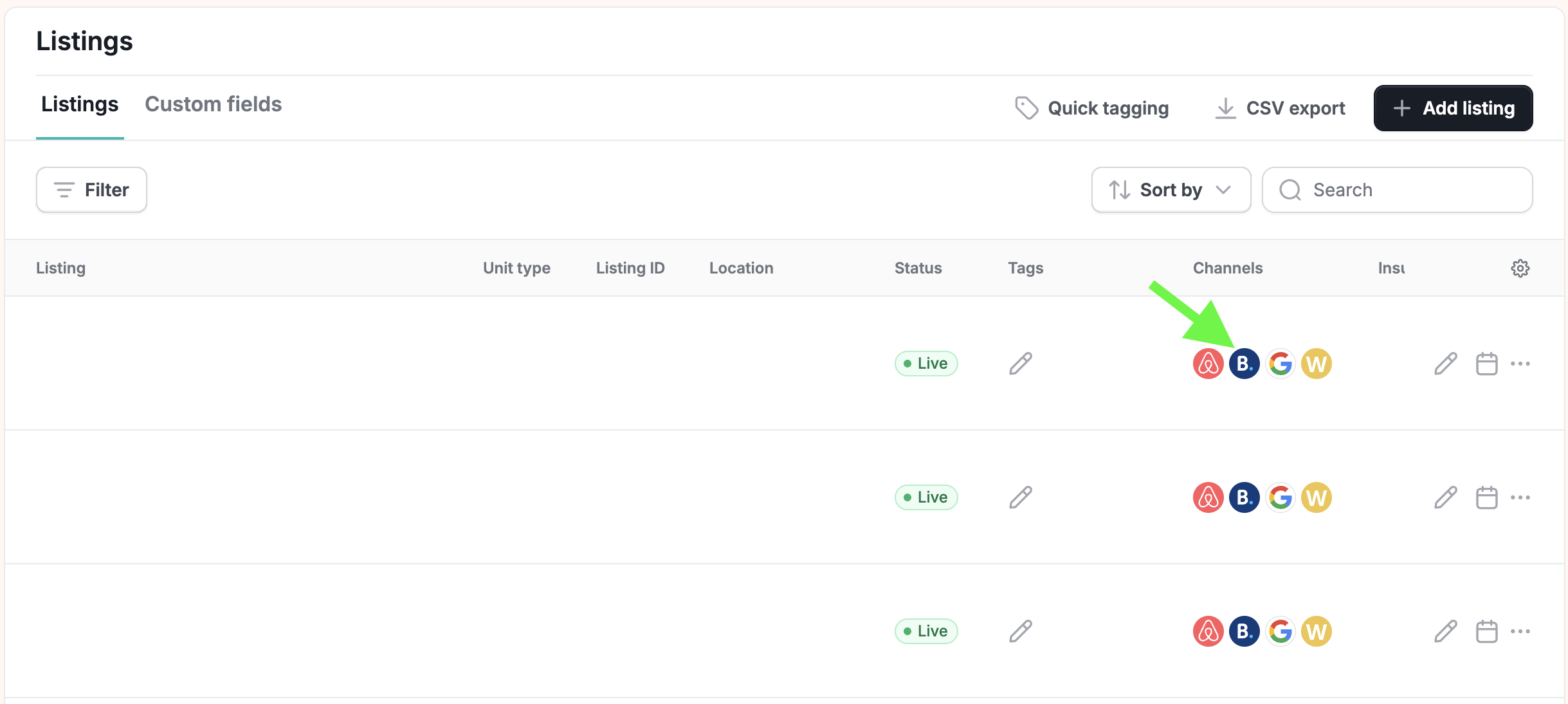
Task: Select the Listings tab
Action: point(80,104)
